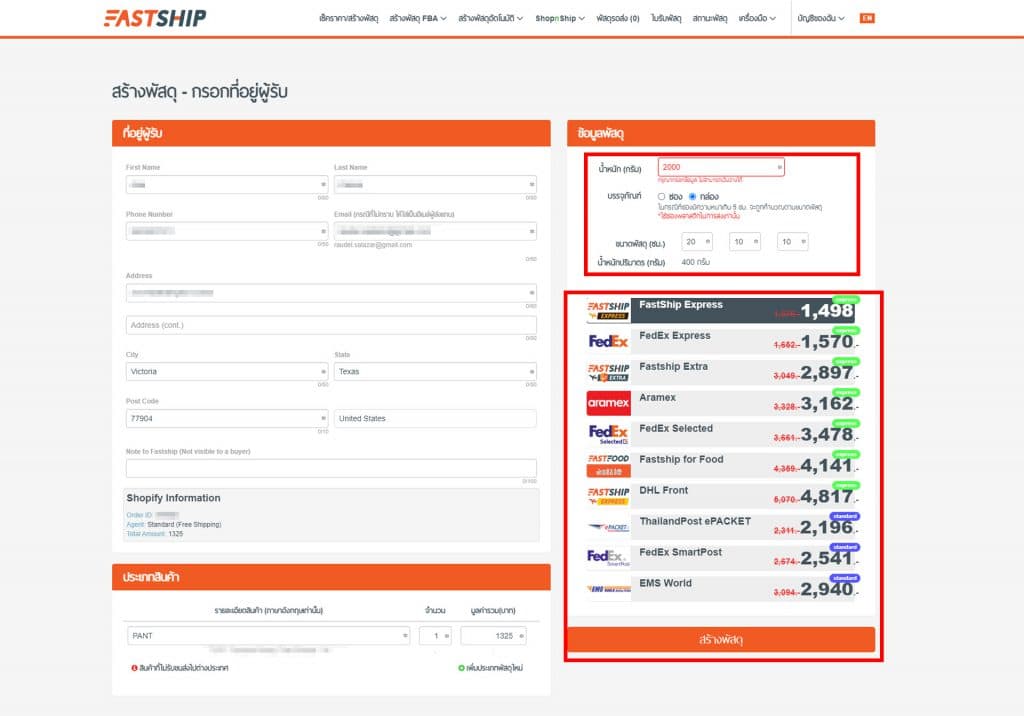Choose the Fastship Extra 2,897 rate row

(x=722, y=373)
